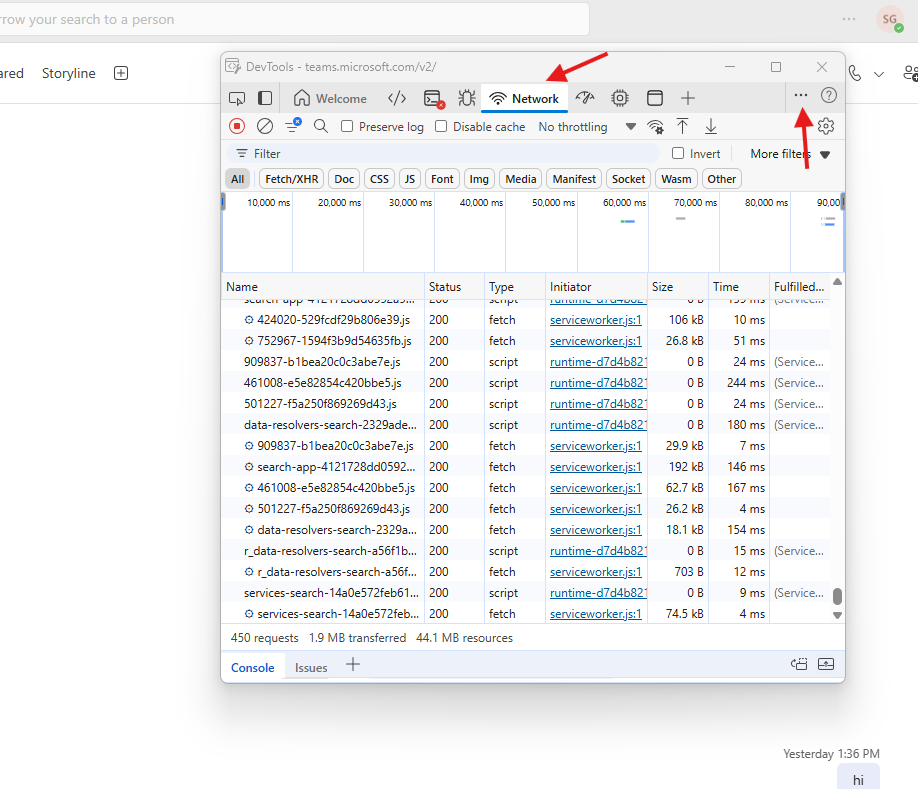Enable the Preserve log checkbox
918x789 pixels.
tap(347, 127)
